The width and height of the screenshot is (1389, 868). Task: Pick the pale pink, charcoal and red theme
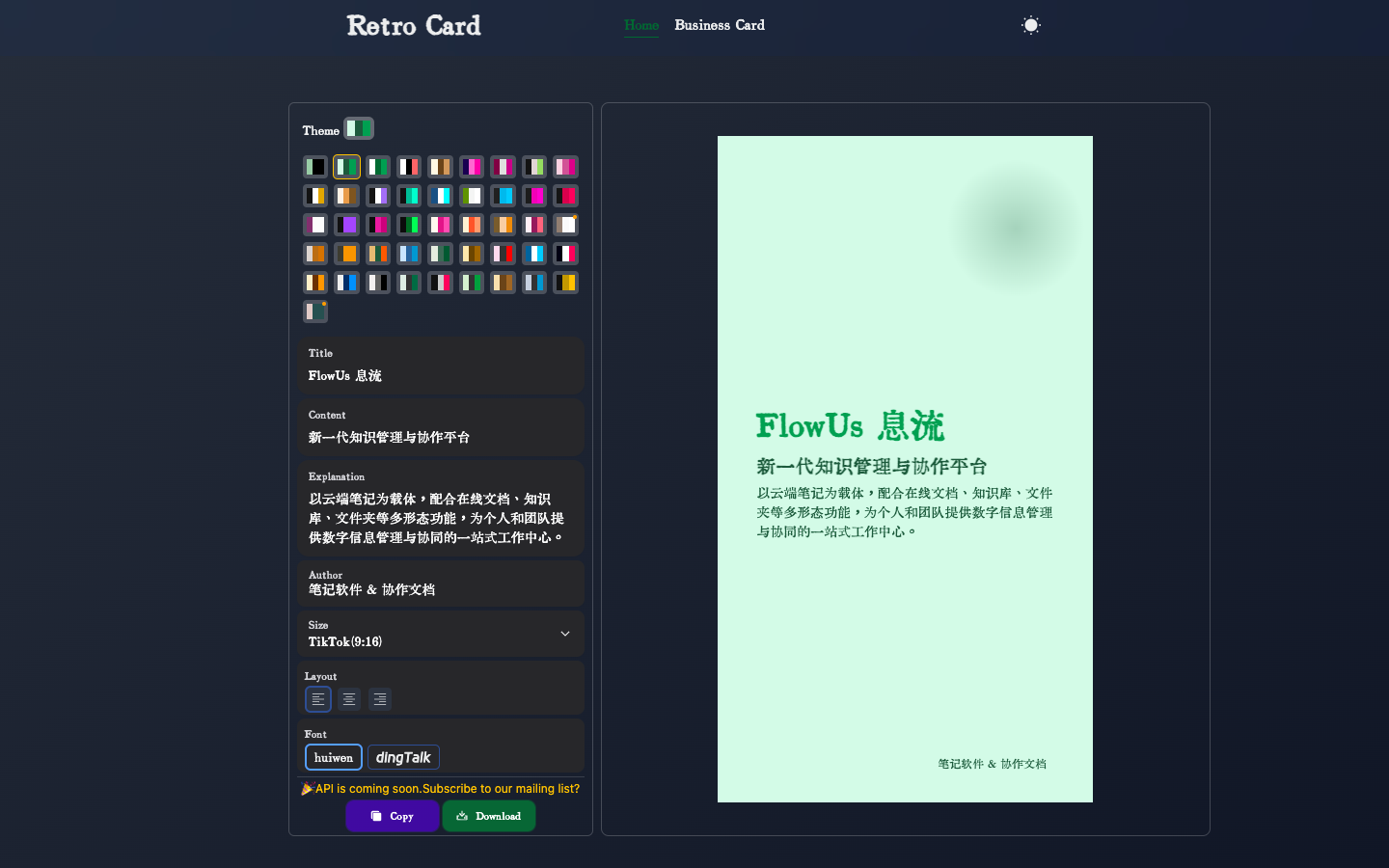(x=503, y=254)
